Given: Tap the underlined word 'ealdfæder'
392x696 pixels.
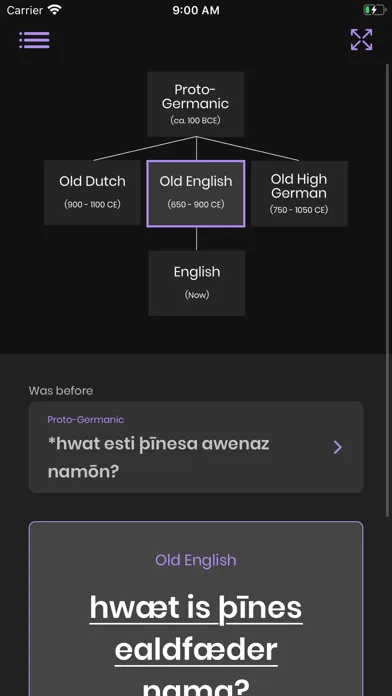Looking at the screenshot, I should coord(196,650).
